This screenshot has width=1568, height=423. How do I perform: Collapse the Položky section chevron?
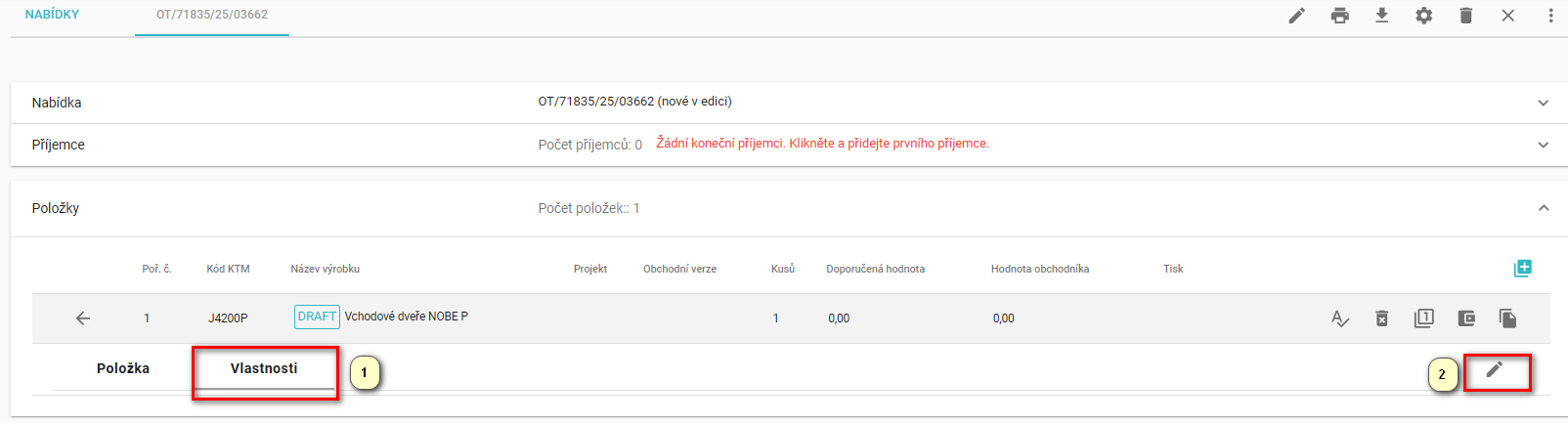1543,208
